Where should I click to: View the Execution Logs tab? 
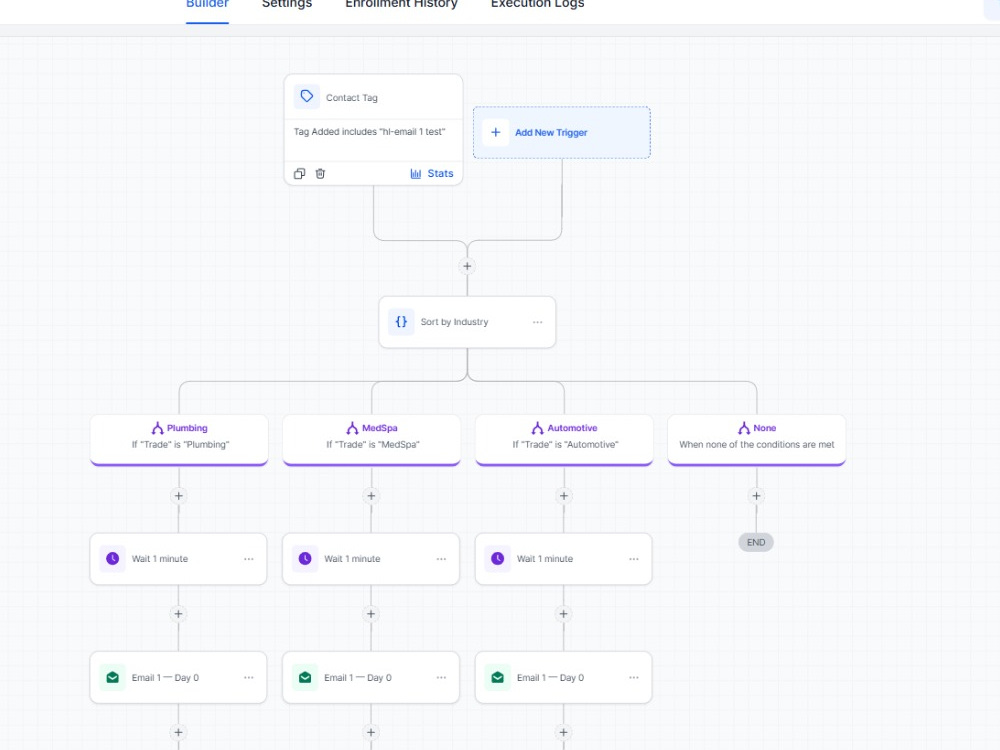pyautogui.click(x=538, y=4)
